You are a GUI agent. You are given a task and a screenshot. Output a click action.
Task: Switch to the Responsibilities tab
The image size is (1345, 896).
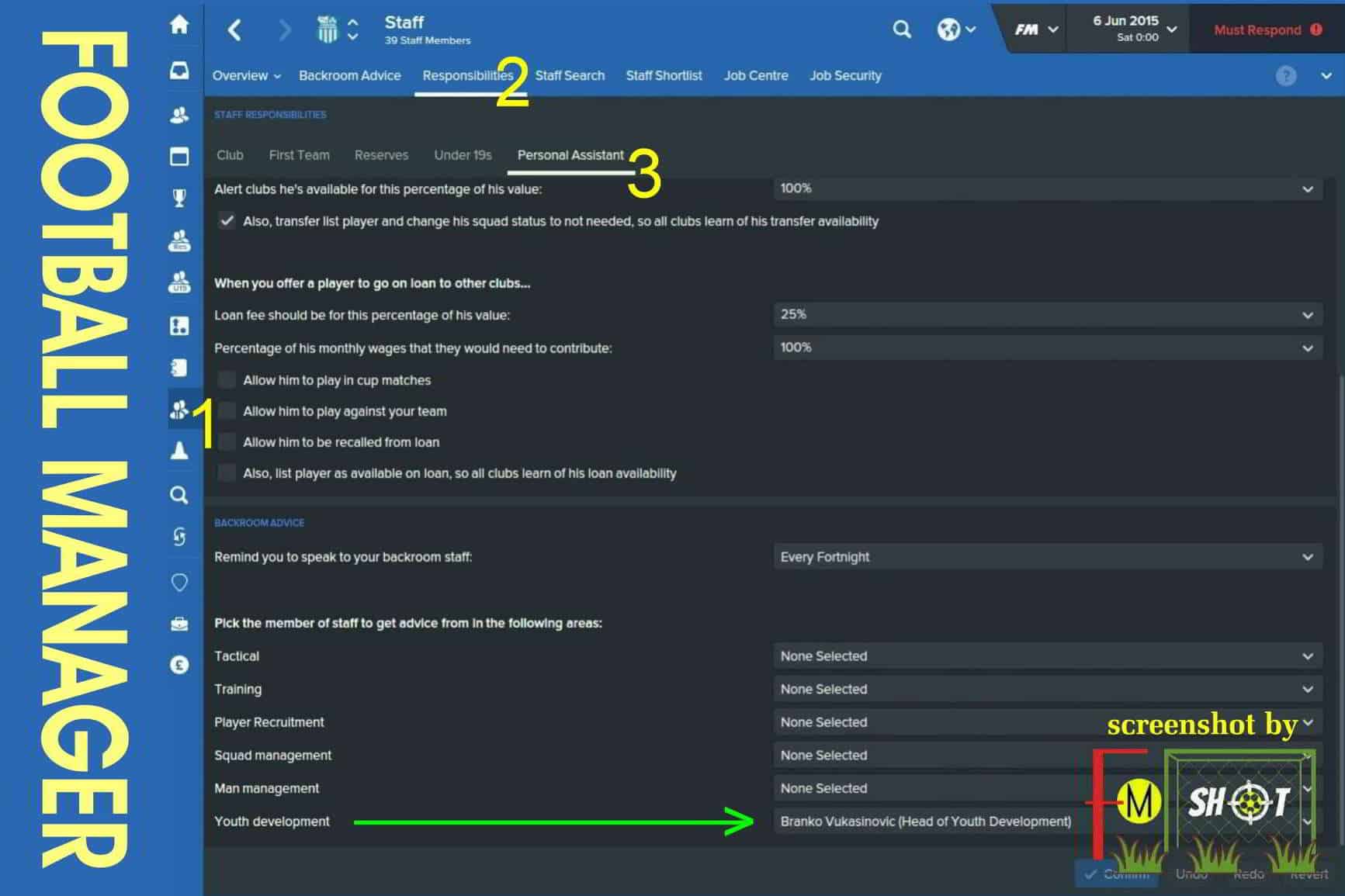pos(467,76)
